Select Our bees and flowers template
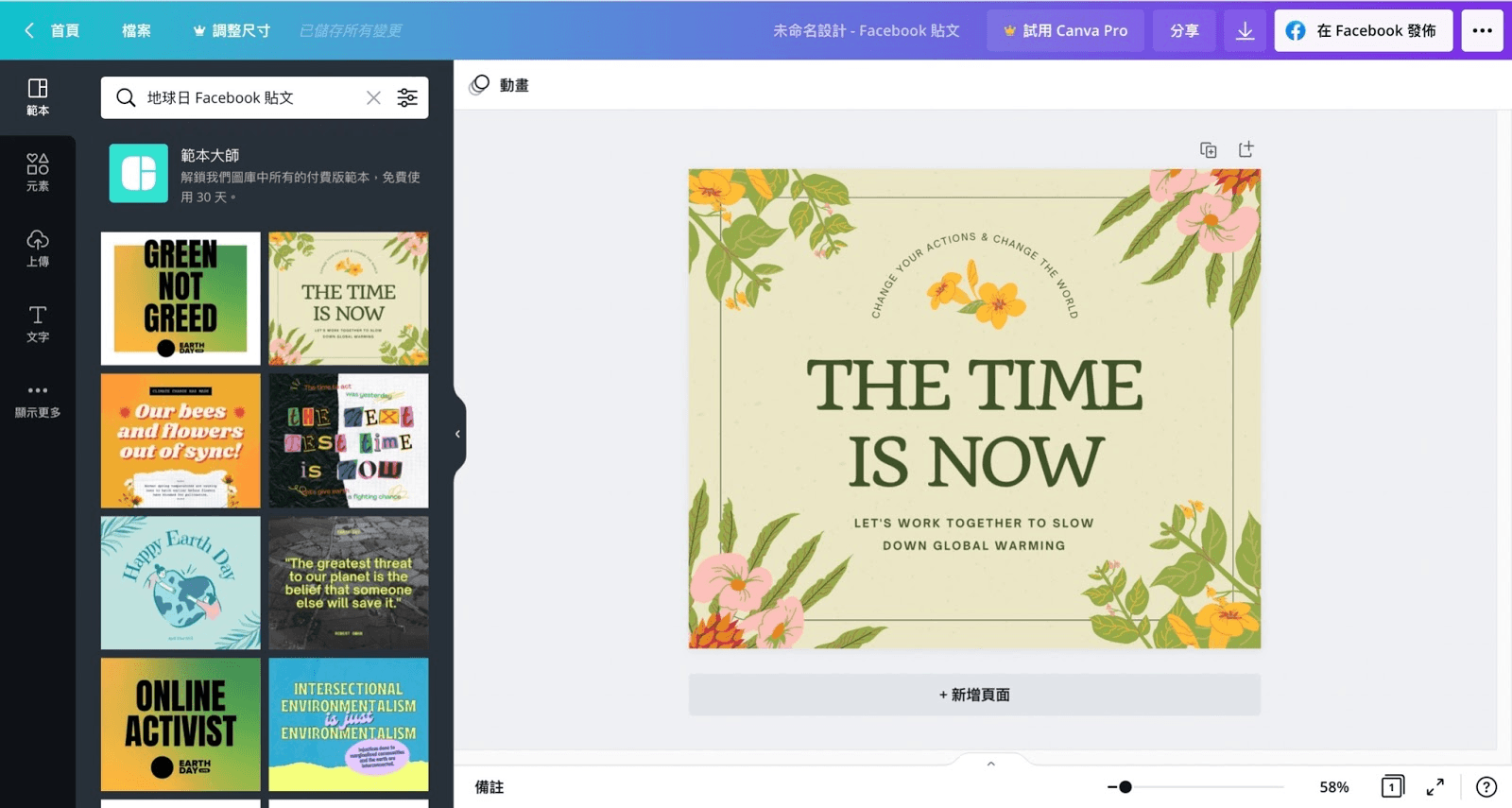Image resolution: width=1512 pixels, height=808 pixels. click(180, 440)
